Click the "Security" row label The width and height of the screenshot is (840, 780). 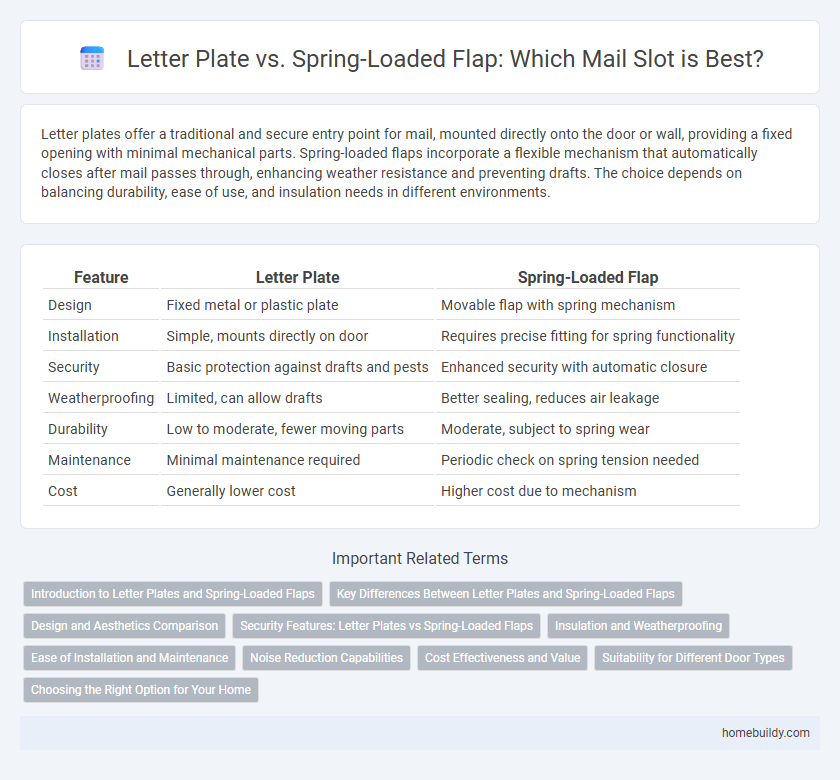coord(73,367)
